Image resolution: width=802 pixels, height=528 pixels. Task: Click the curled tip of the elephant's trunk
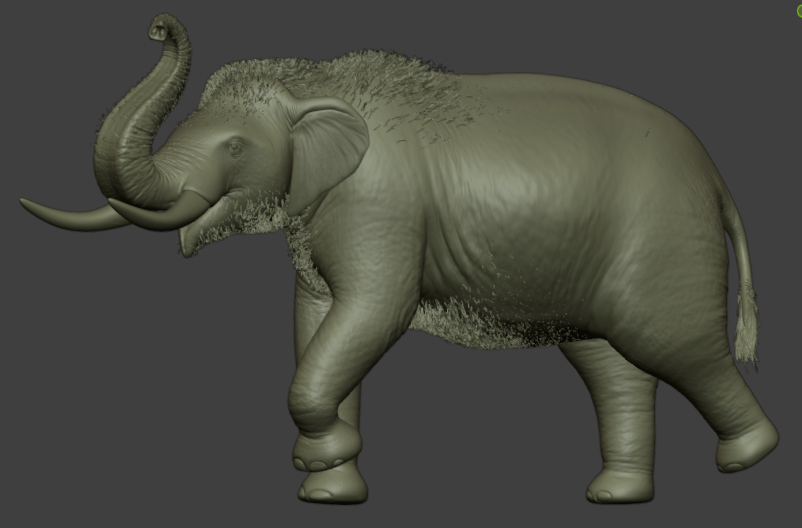pyautogui.click(x=160, y=28)
